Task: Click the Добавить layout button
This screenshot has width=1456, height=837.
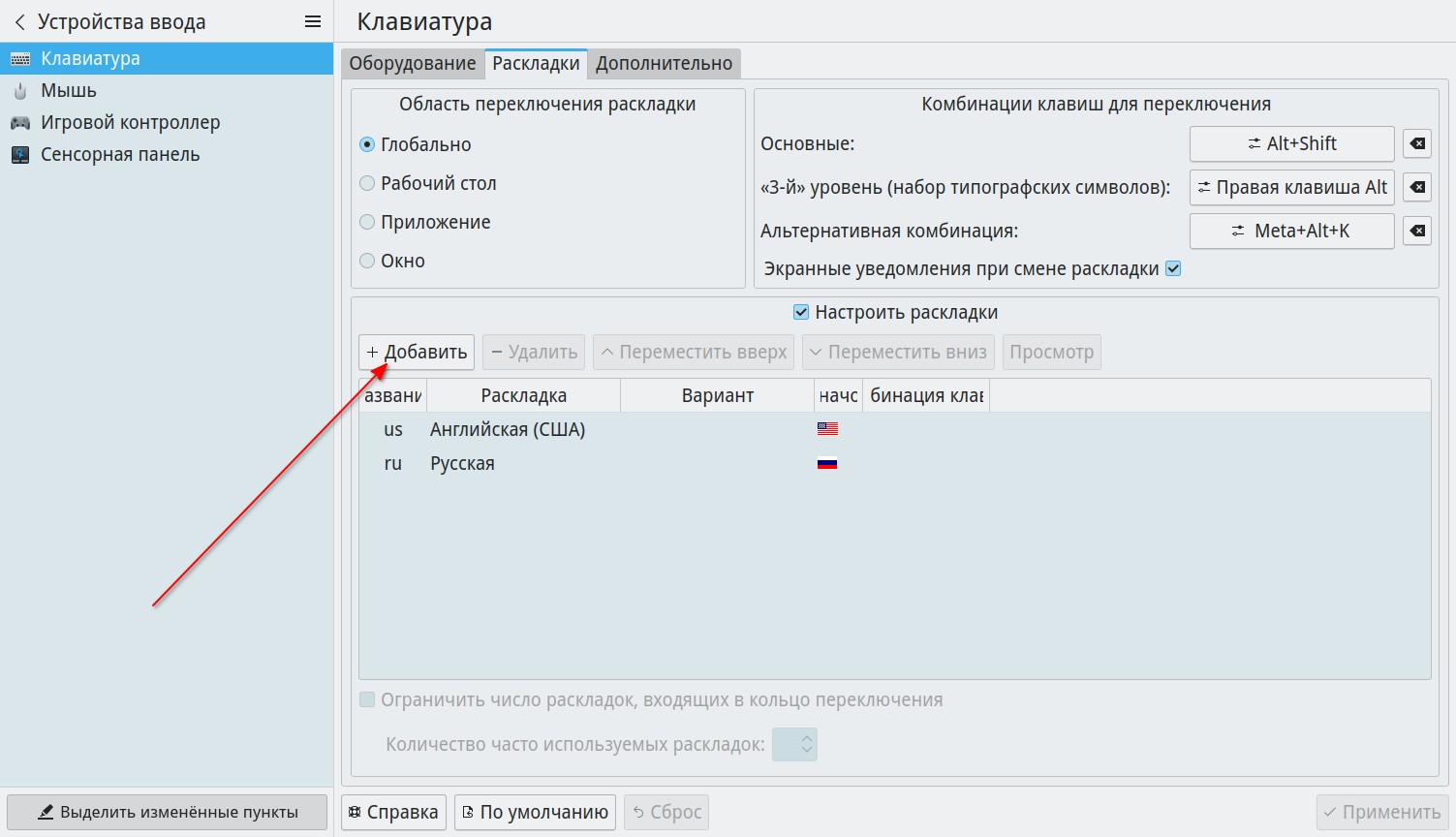Action: tap(417, 352)
